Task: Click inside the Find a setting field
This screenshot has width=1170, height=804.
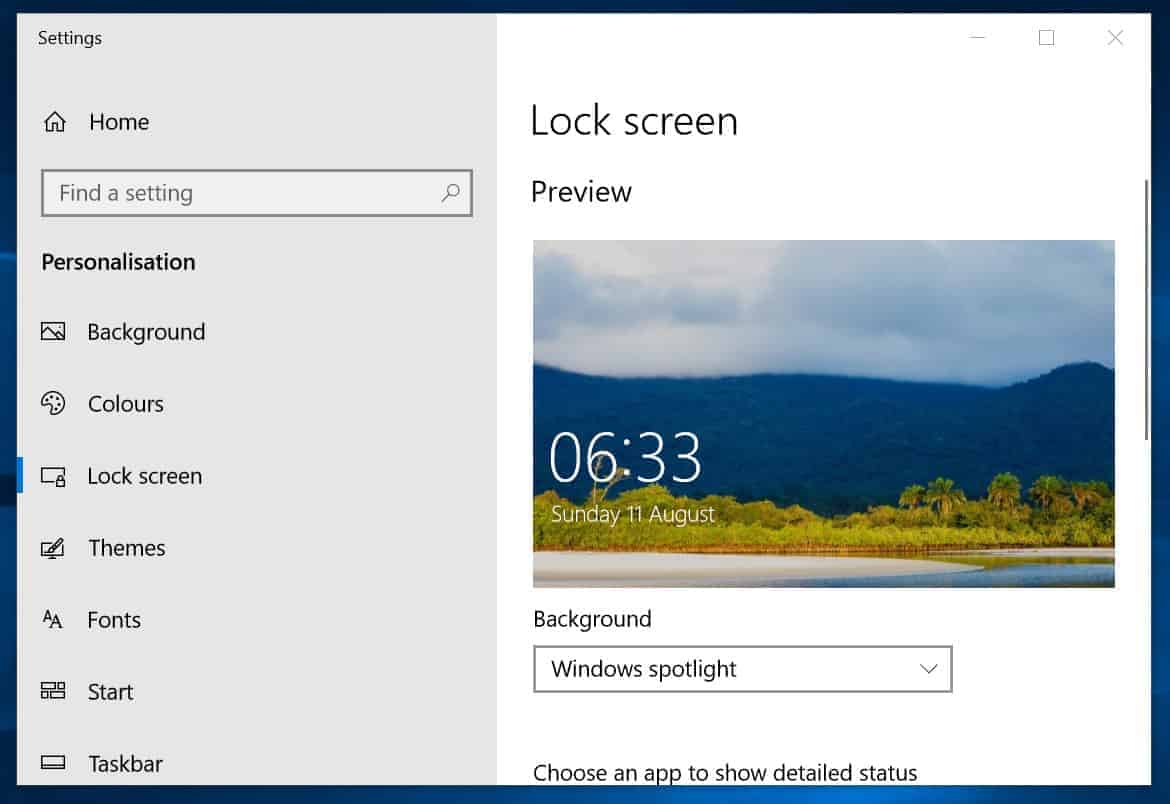Action: [257, 193]
